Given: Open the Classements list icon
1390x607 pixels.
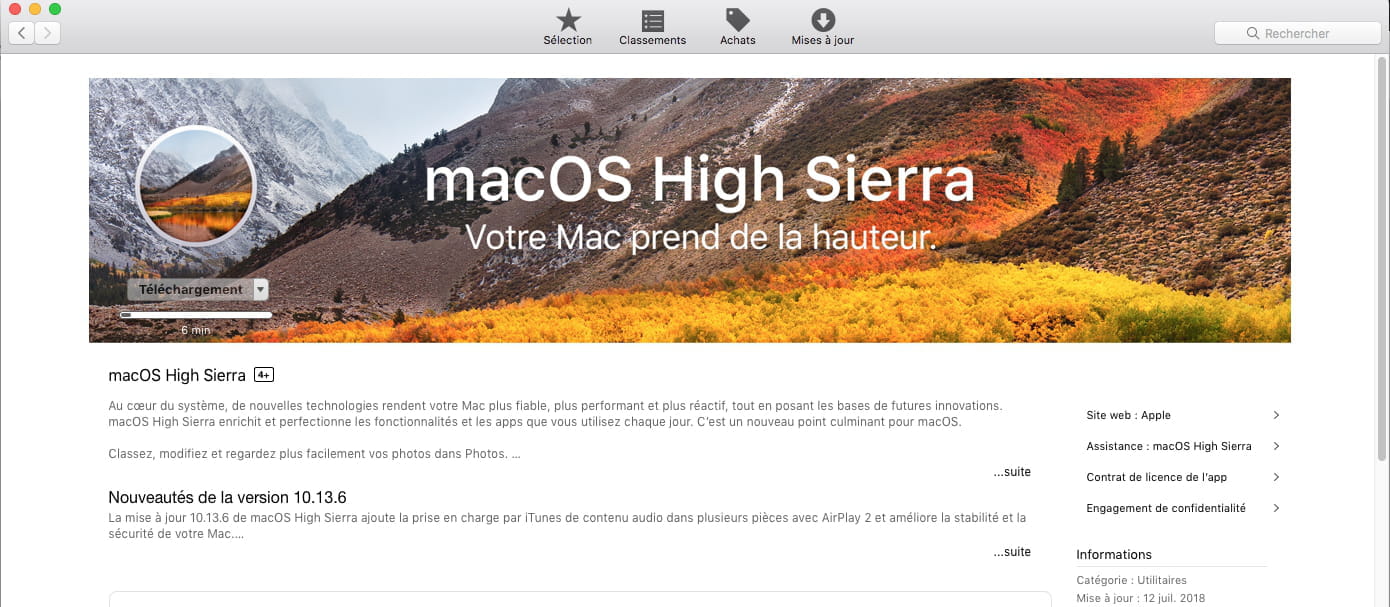Looking at the screenshot, I should click(x=653, y=20).
